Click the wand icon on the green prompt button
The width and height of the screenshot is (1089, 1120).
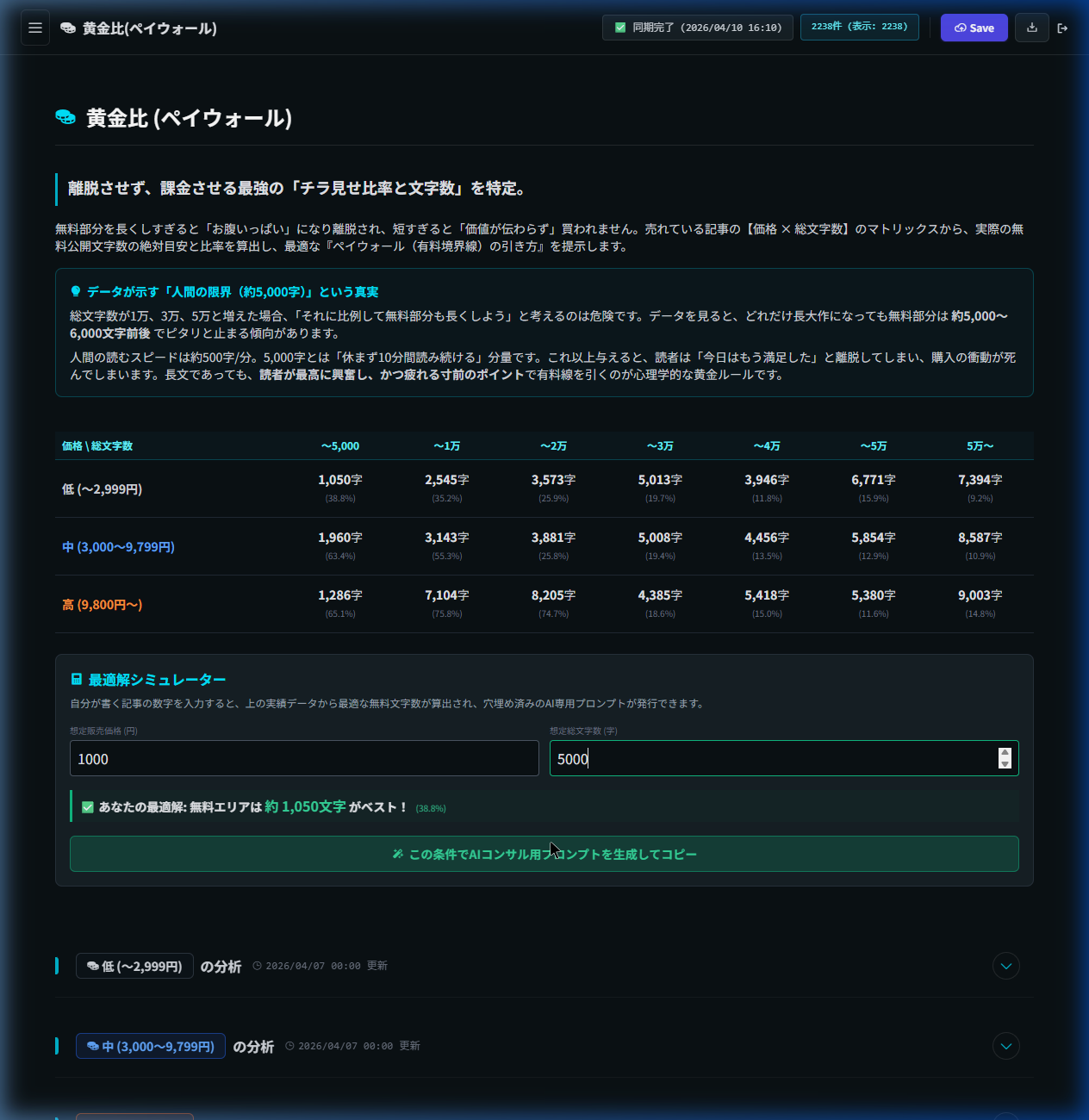(x=396, y=854)
